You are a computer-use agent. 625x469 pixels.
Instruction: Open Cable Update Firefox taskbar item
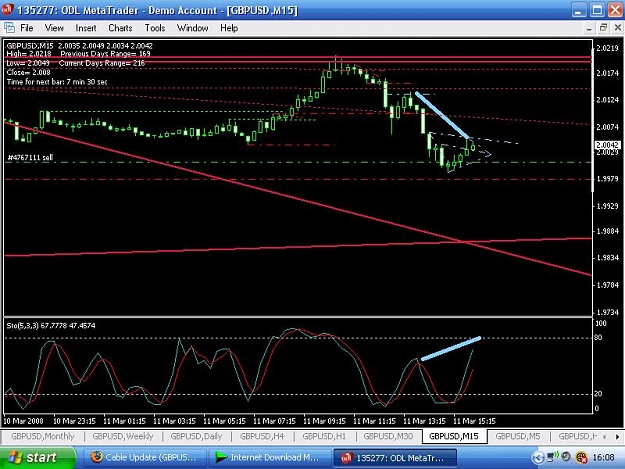[x=145, y=457]
